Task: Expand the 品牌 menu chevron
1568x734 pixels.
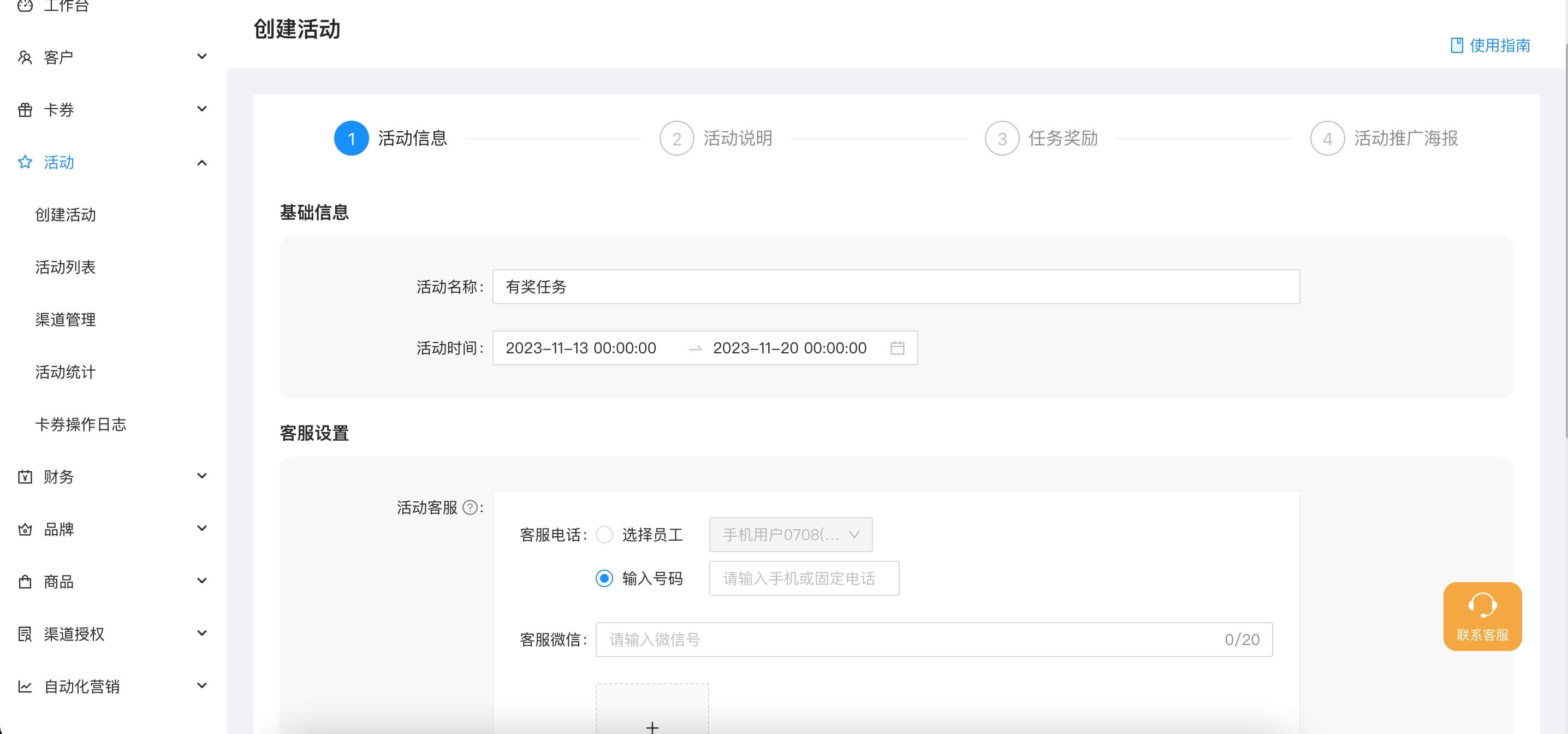Action: 202,528
